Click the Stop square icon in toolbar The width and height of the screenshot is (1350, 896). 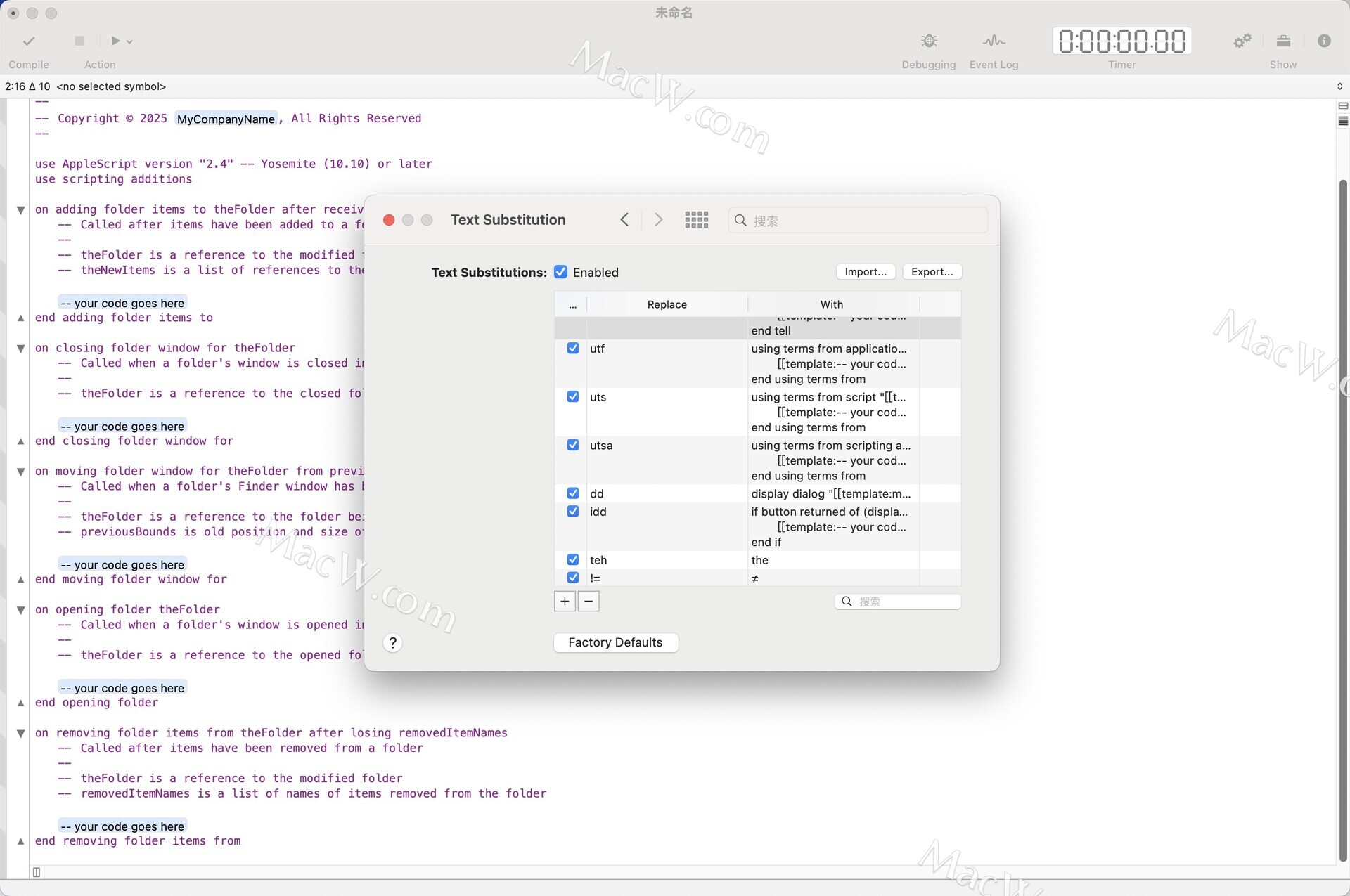tap(79, 41)
